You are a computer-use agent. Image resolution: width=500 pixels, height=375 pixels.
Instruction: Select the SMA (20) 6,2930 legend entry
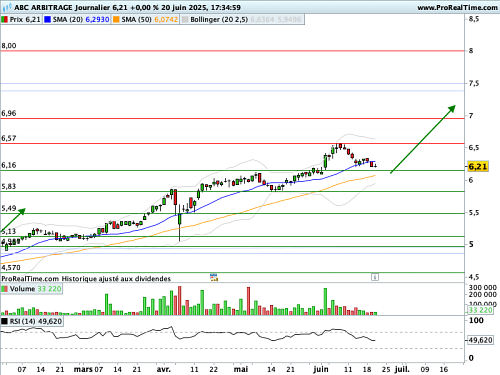[81, 20]
